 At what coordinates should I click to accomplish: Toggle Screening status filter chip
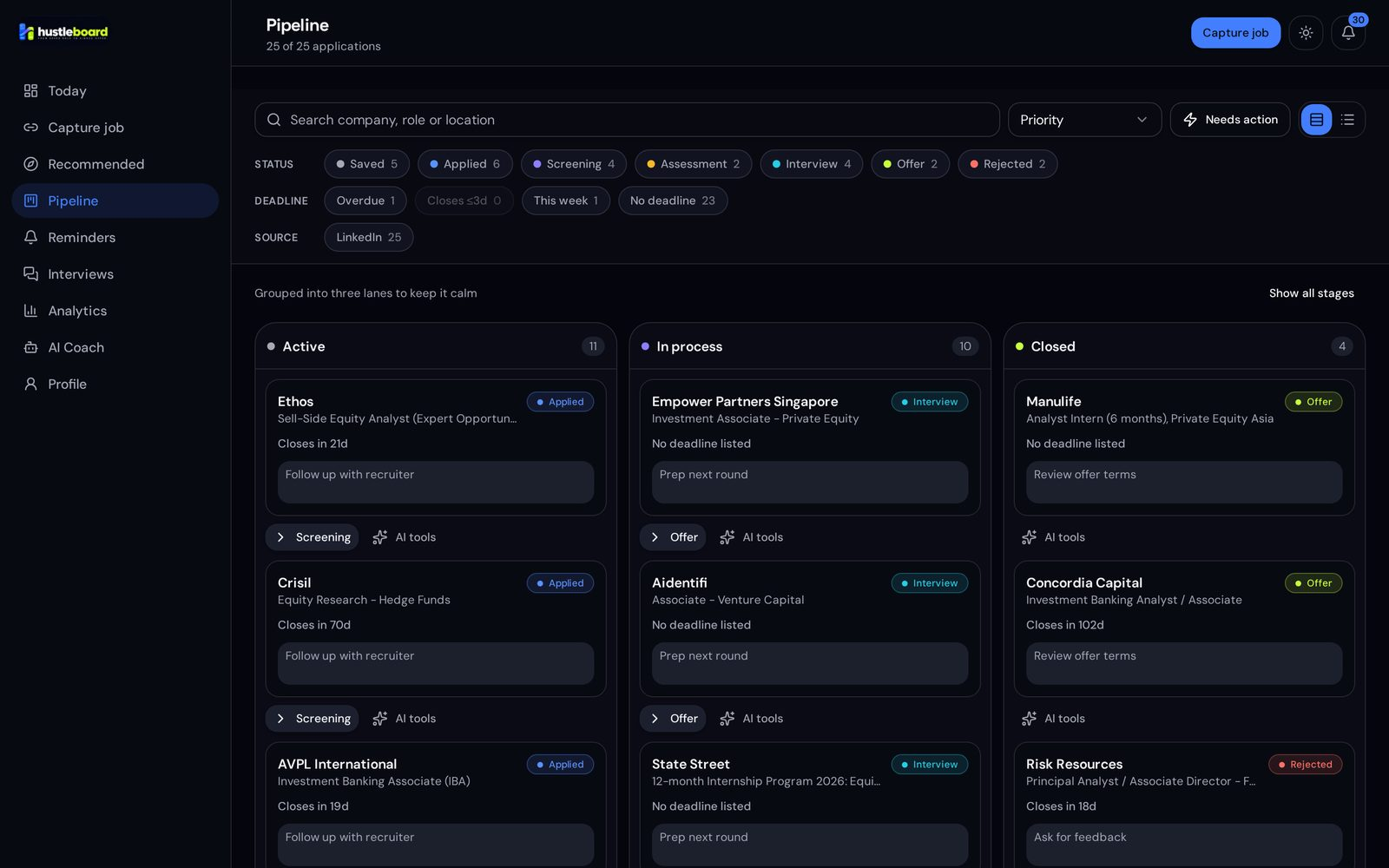coord(574,164)
